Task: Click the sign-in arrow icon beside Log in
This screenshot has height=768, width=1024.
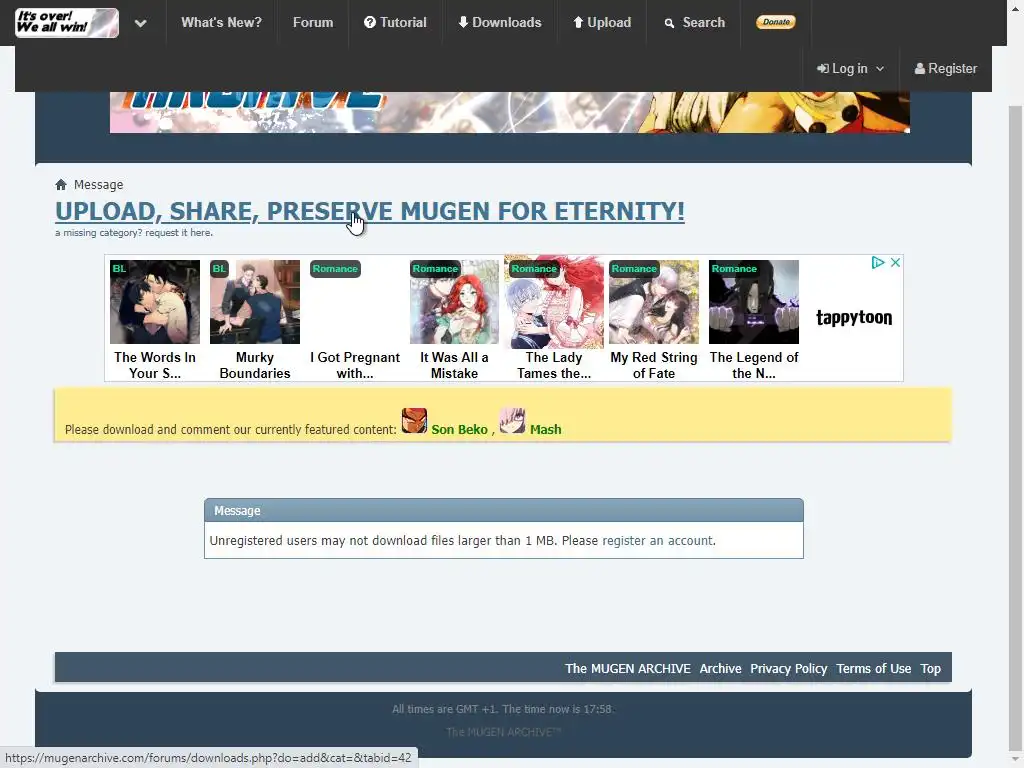Action: [x=823, y=69]
